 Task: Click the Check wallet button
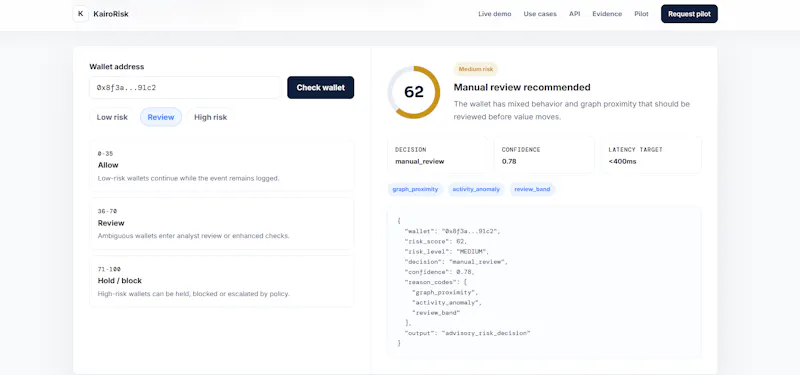(x=320, y=88)
